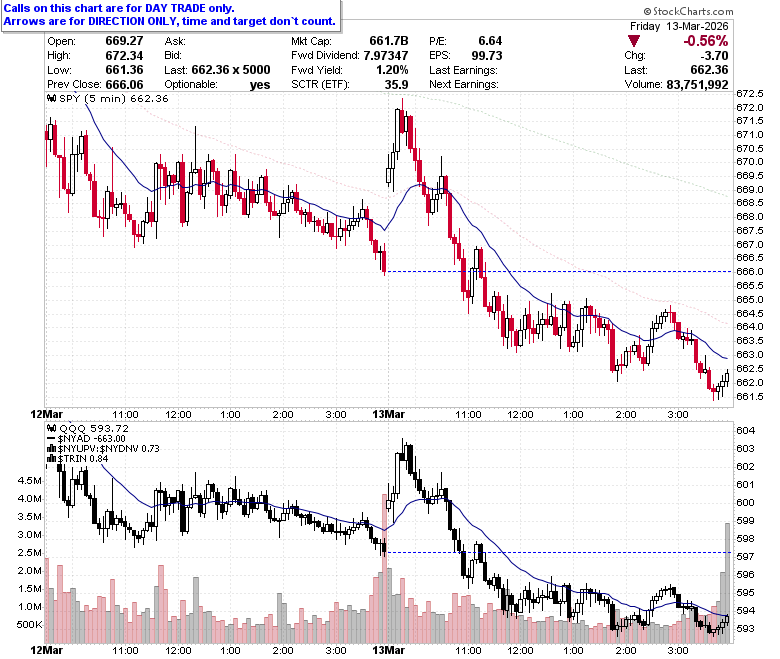The width and height of the screenshot is (780, 659).
Task: Click the Mkt Cap value 661.7B
Action: (389, 41)
